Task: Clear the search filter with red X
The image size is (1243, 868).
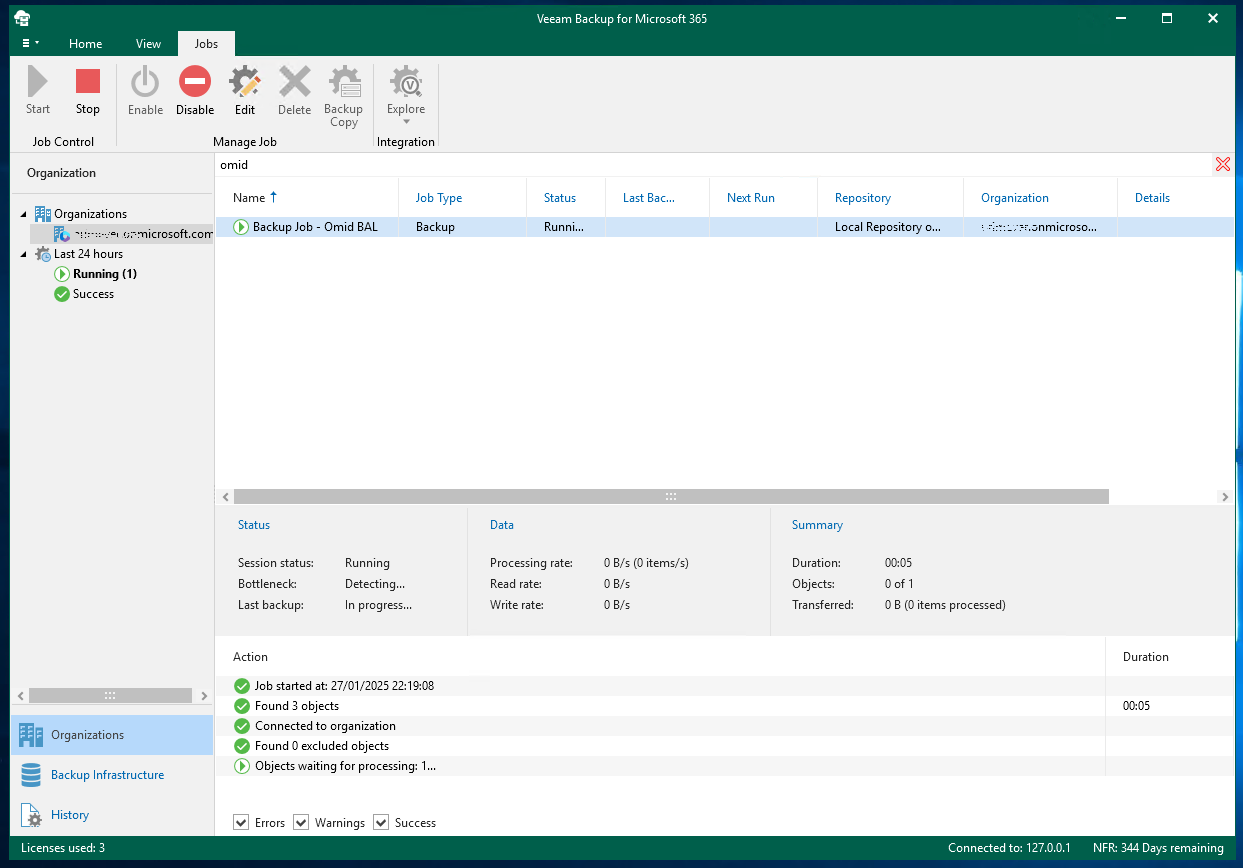Action: click(x=1222, y=164)
